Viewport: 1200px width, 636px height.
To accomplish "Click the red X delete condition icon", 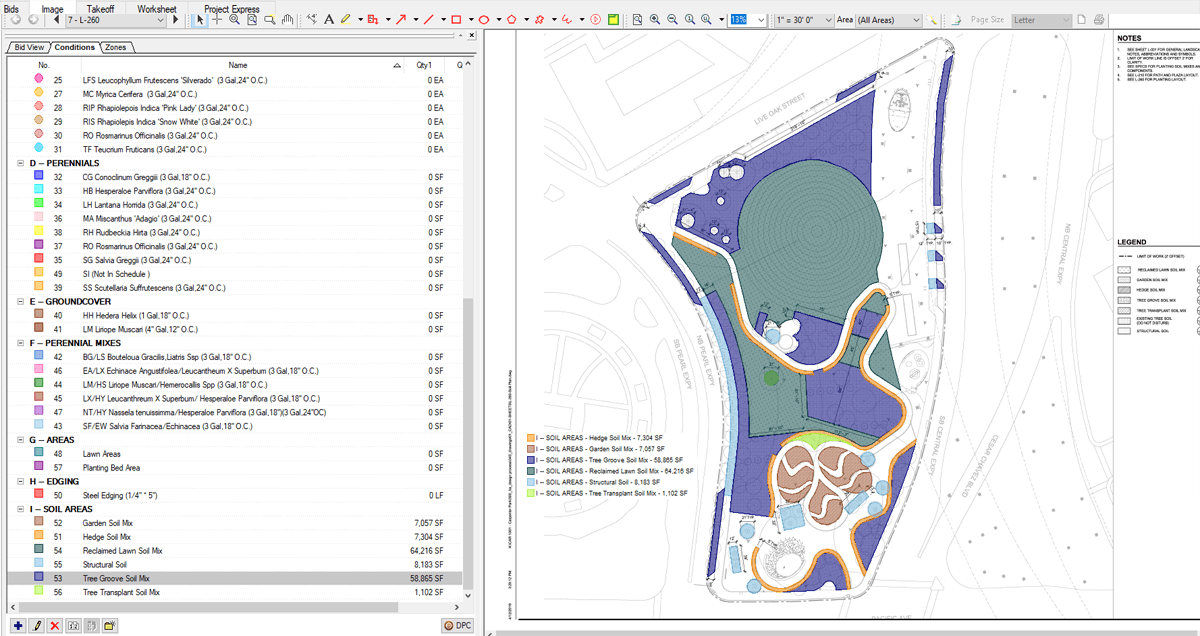I will [x=54, y=625].
